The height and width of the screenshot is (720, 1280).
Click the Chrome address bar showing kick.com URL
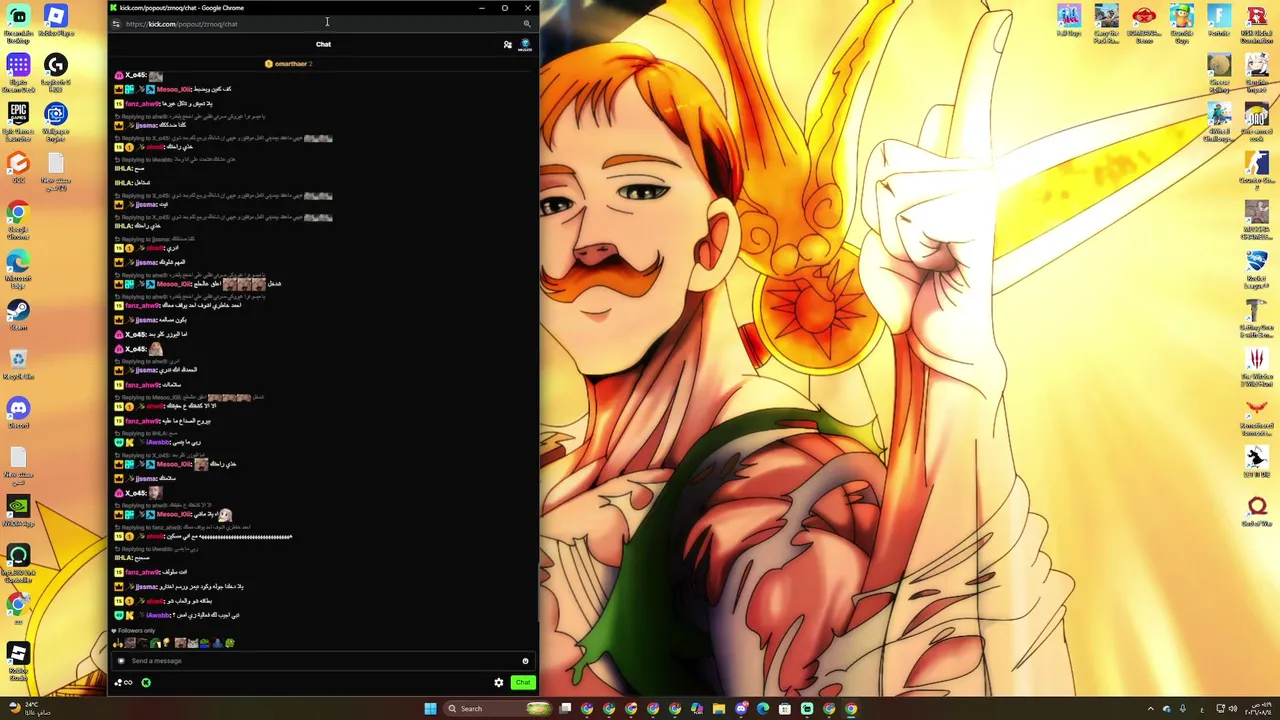click(320, 24)
